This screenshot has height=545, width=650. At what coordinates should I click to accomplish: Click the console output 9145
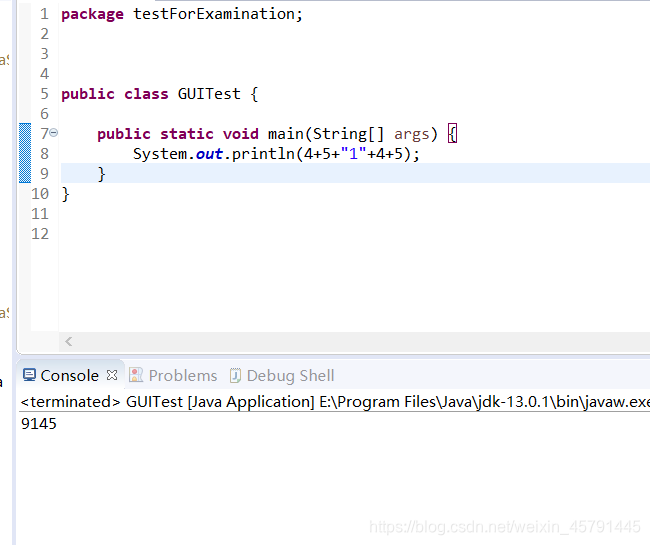tap(39, 424)
